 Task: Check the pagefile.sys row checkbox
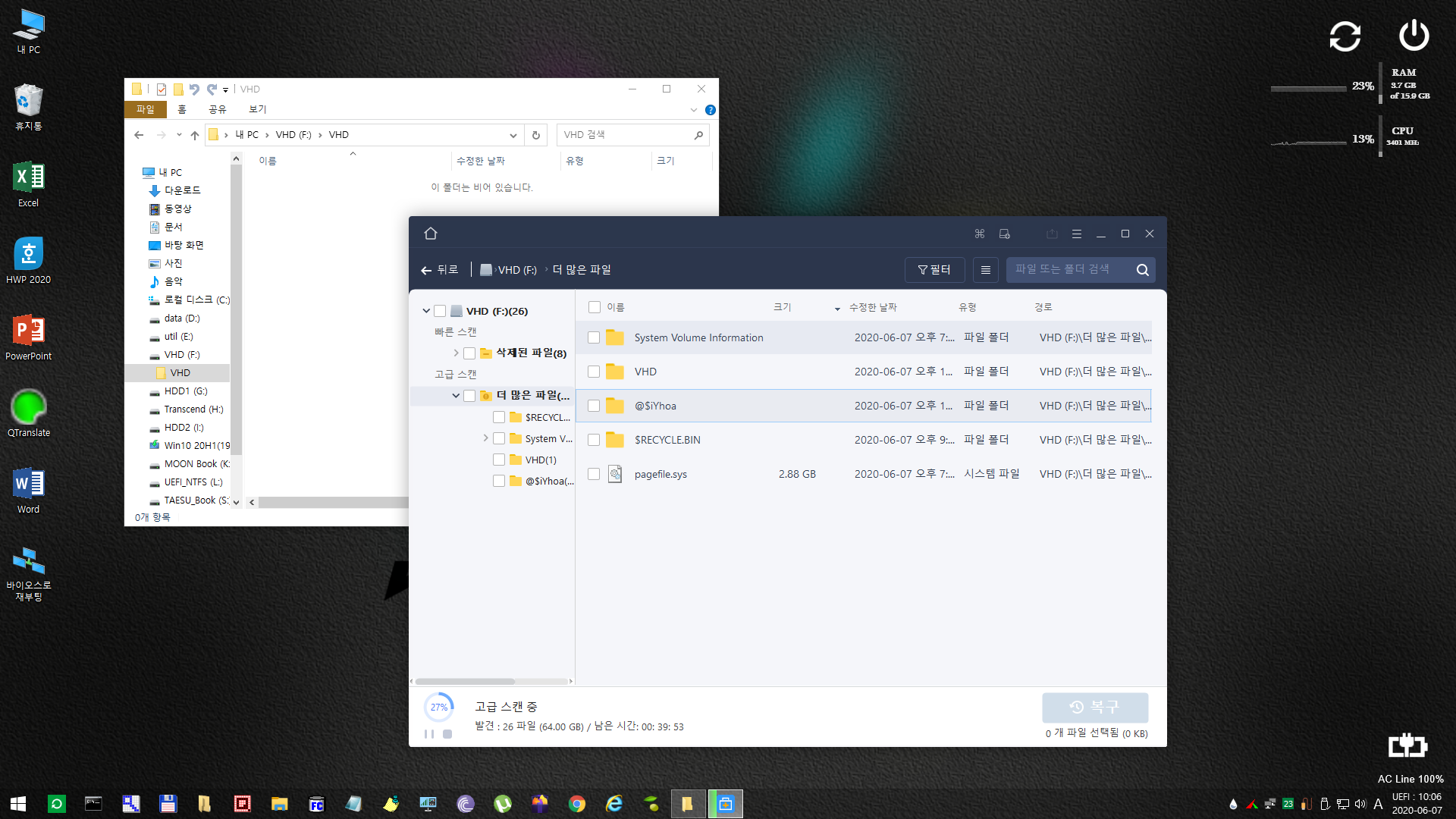(594, 474)
